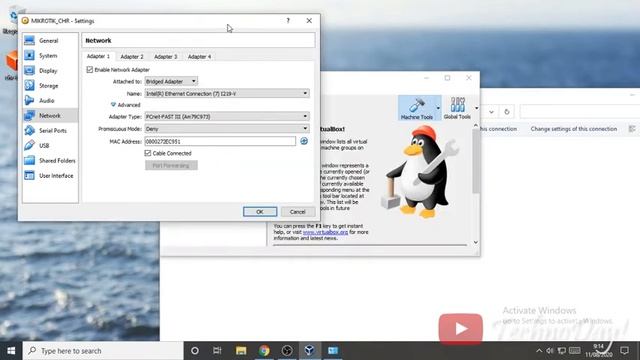Click the MAC Address input field

pos(220,141)
